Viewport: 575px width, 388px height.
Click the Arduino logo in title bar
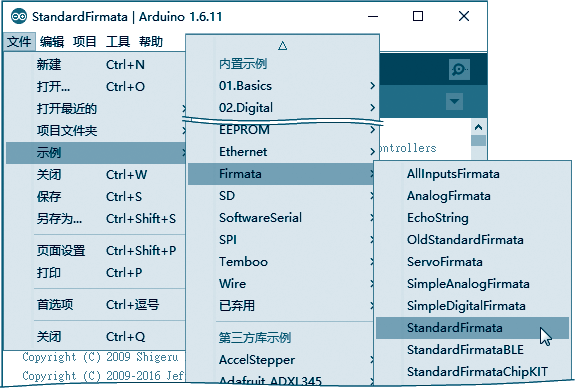click(19, 17)
